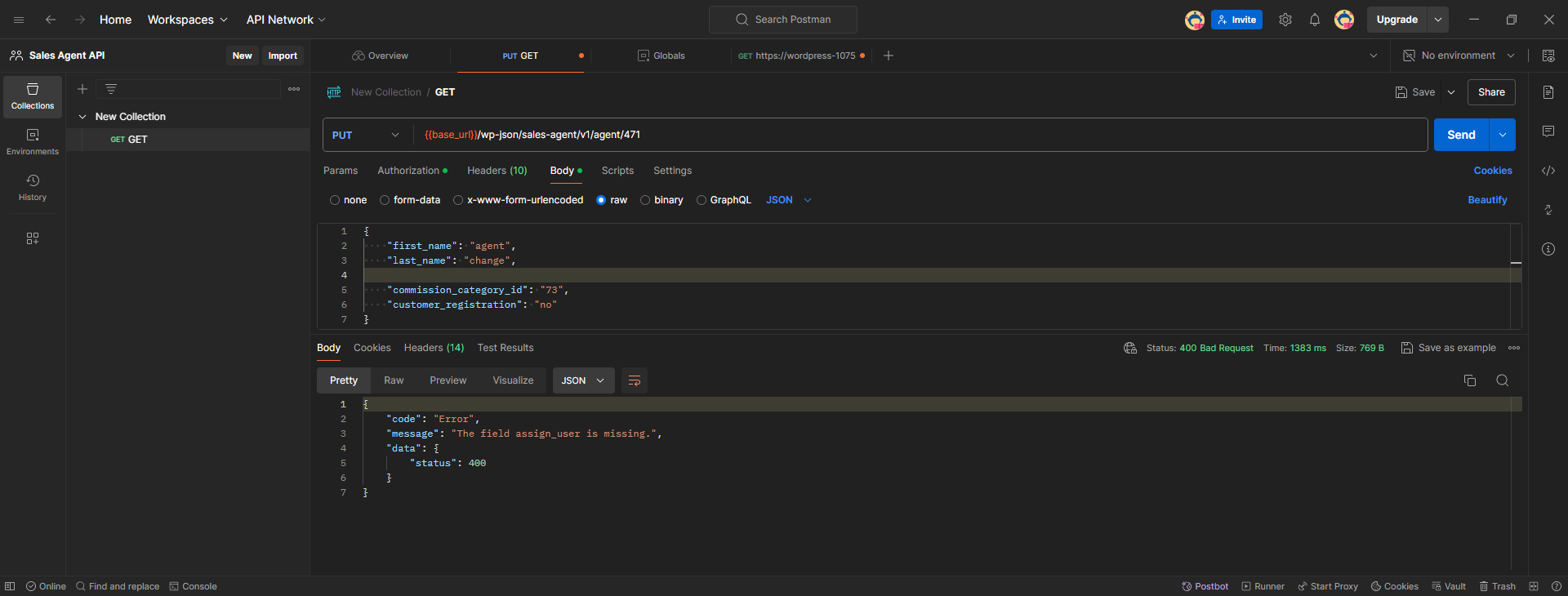Open the response JSON format dropdown

pos(584,380)
